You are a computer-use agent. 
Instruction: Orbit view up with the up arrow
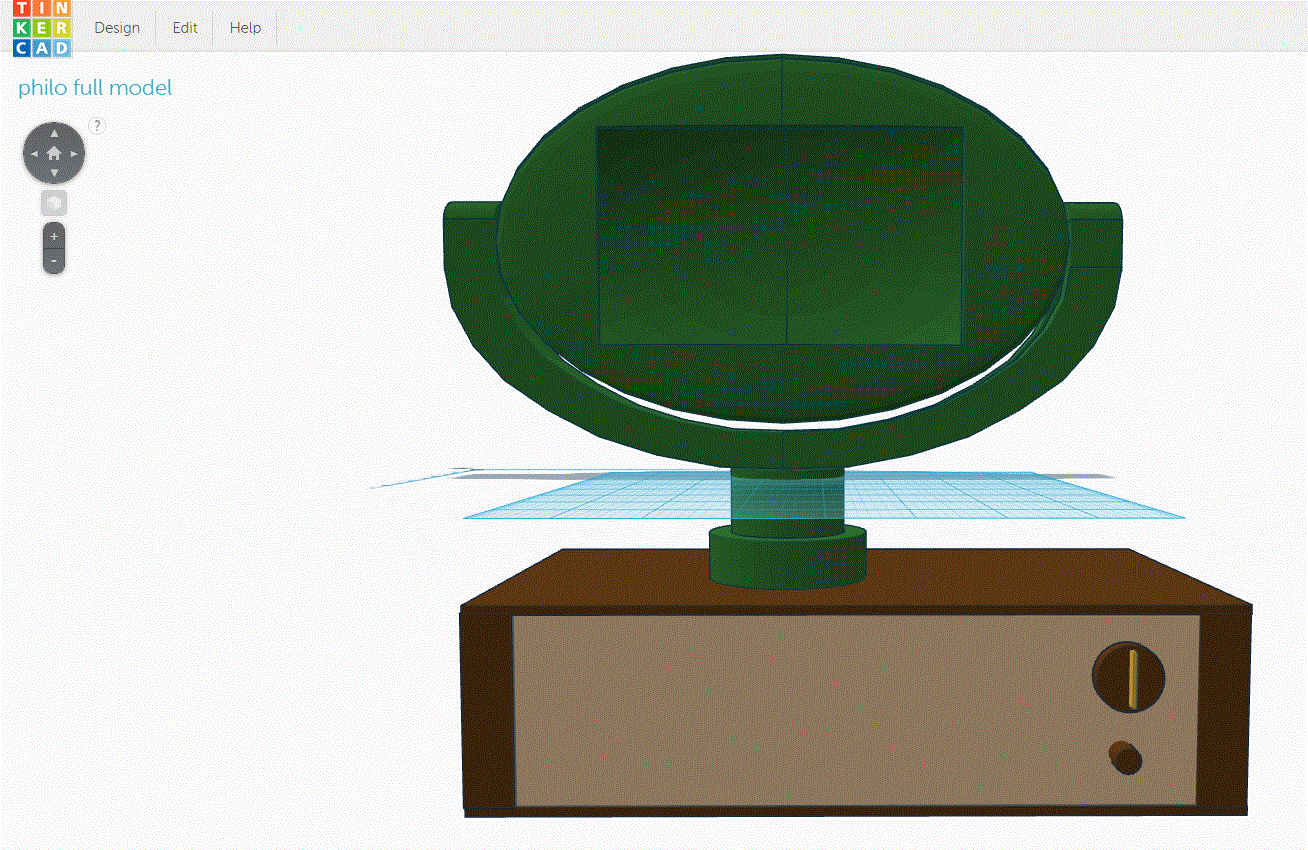54,133
